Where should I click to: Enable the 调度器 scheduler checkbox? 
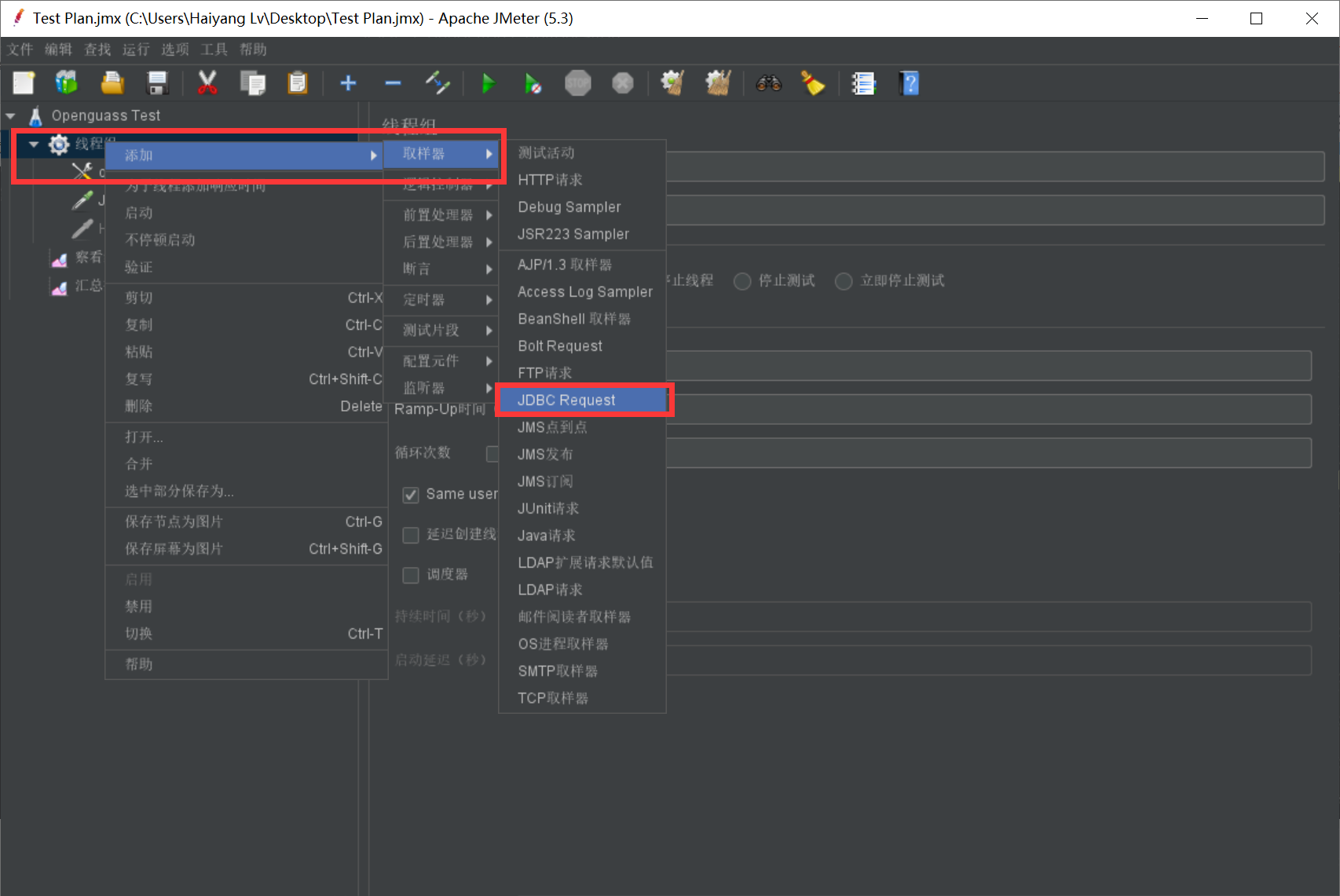click(x=410, y=575)
